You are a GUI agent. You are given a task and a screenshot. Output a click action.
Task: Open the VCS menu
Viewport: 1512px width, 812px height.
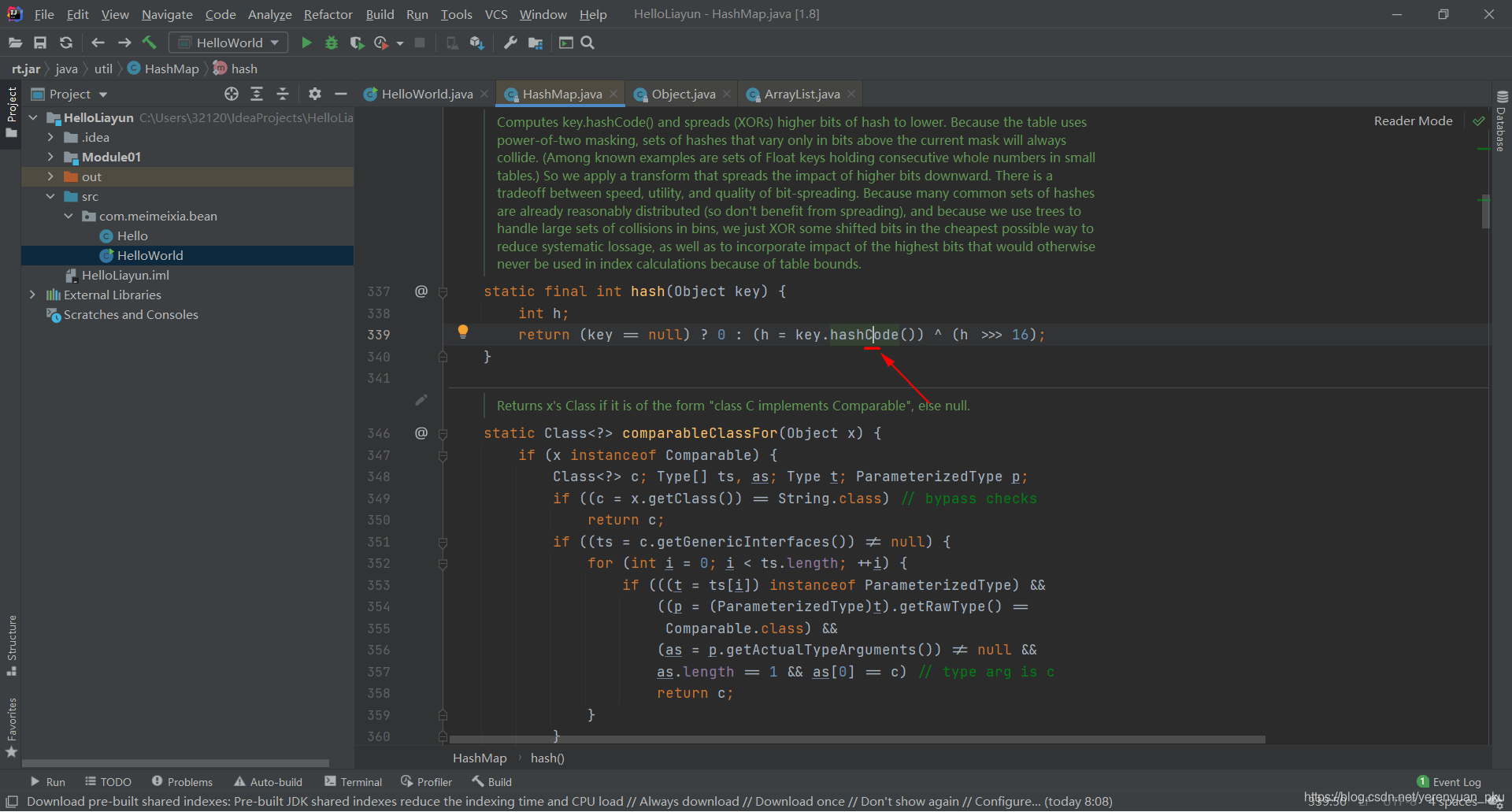click(x=496, y=14)
